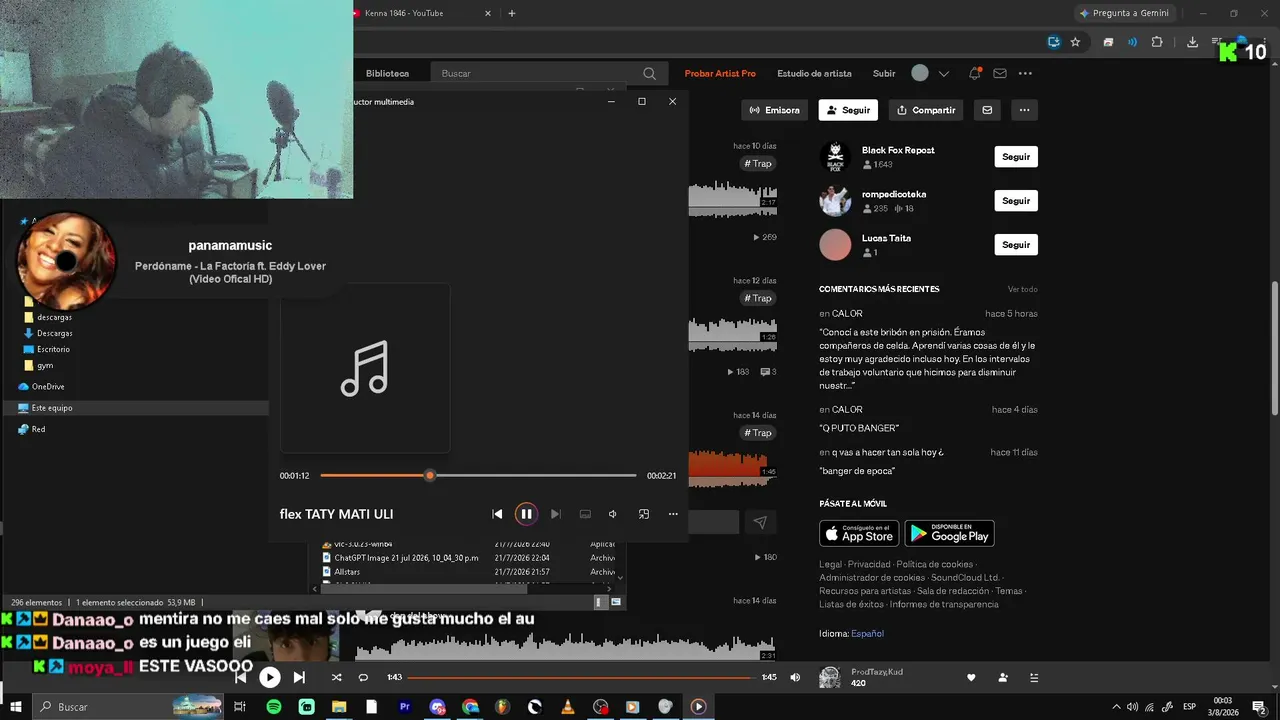The width and height of the screenshot is (1280, 720).
Task: Open VLC from the taskbar
Action: pyautogui.click(x=568, y=707)
